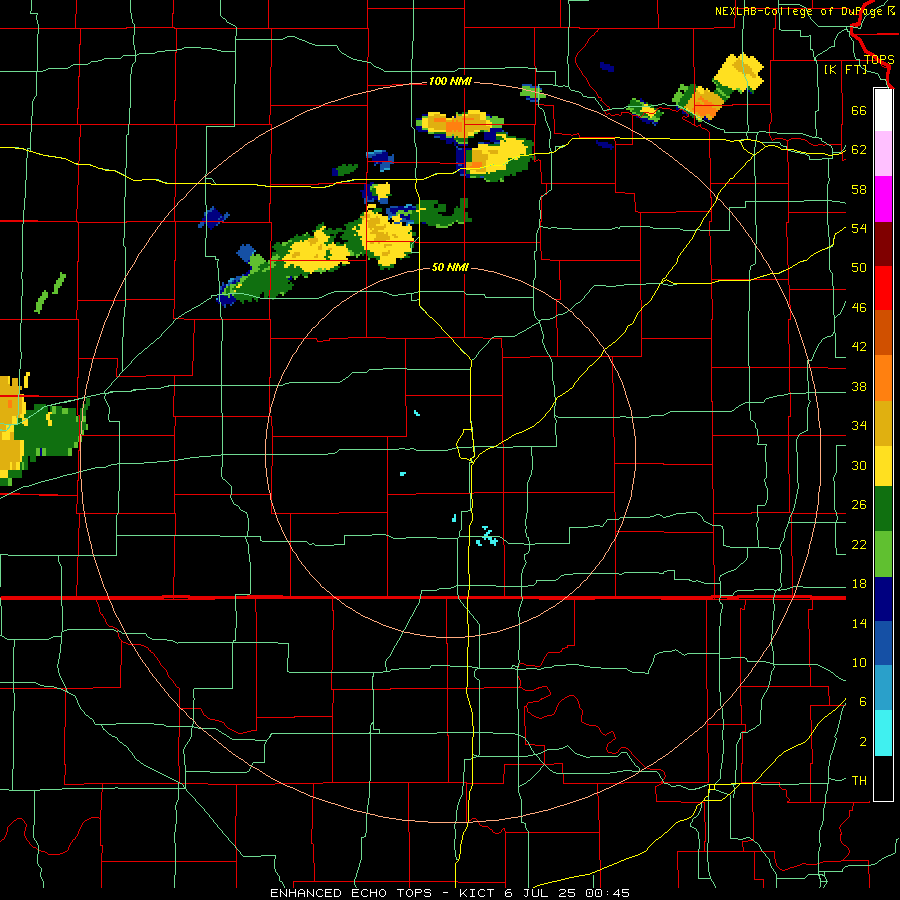
Task: Click the legend value 18
Action: 859,584
